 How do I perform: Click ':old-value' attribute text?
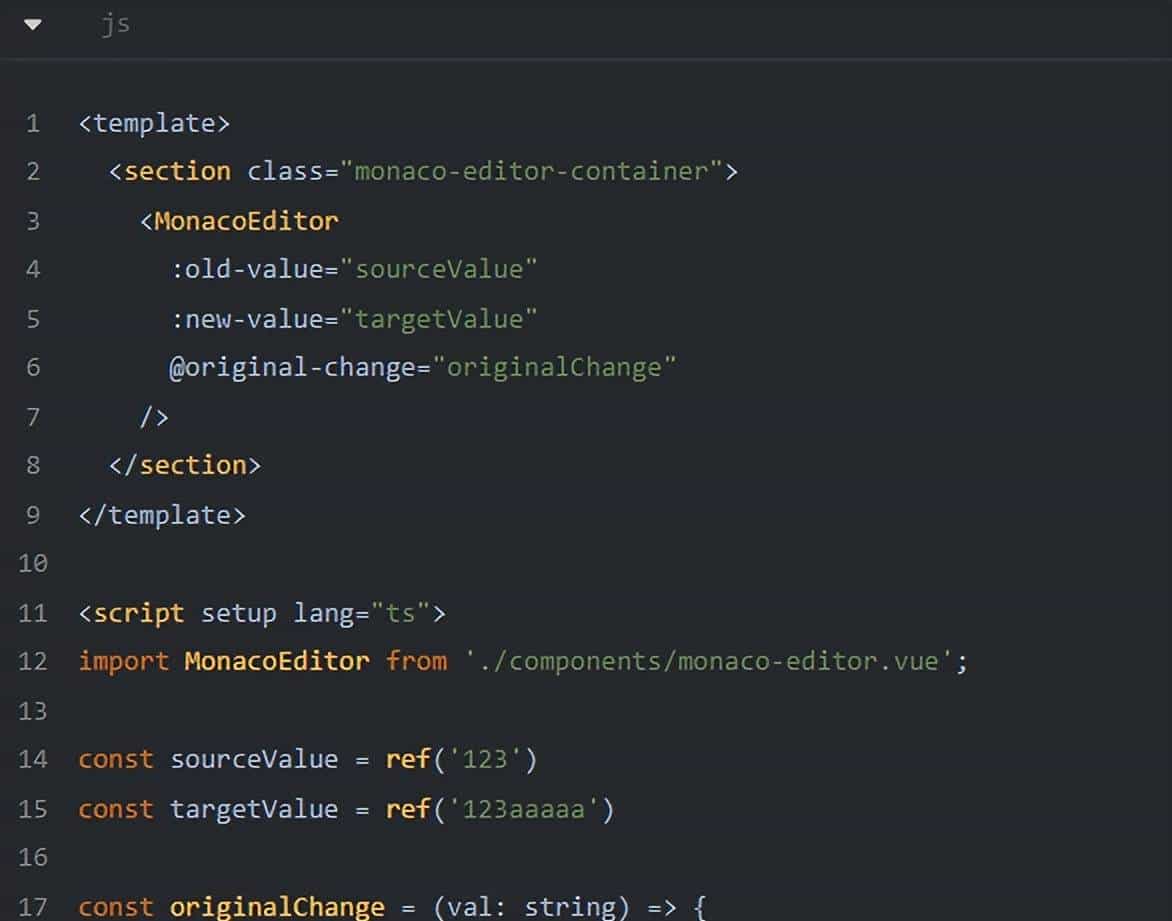(246, 269)
